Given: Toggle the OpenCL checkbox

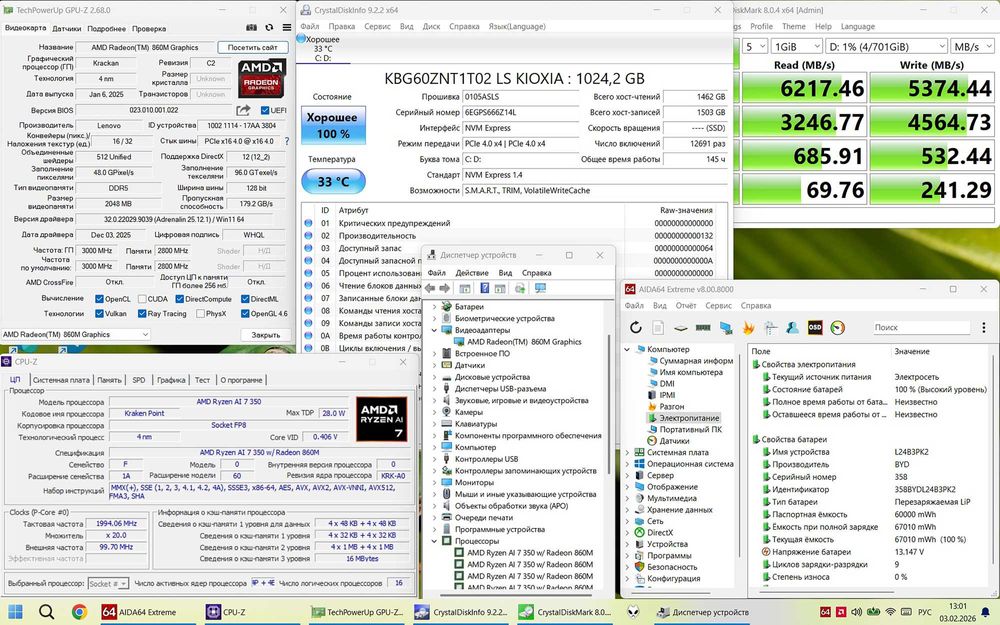Looking at the screenshot, I should point(99,298).
